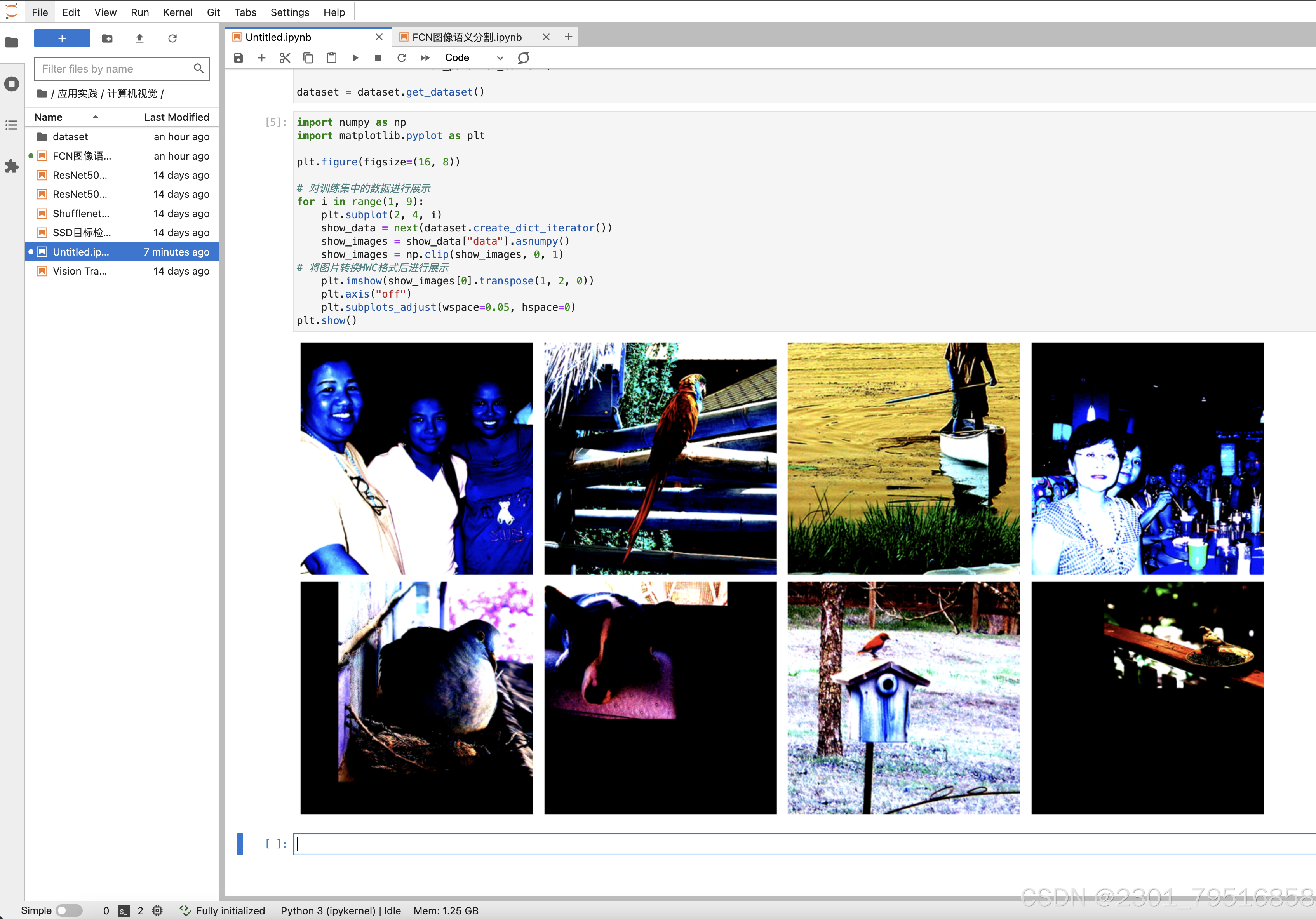The width and height of the screenshot is (1316, 919).
Task: Open the Git menu
Action: tap(213, 12)
